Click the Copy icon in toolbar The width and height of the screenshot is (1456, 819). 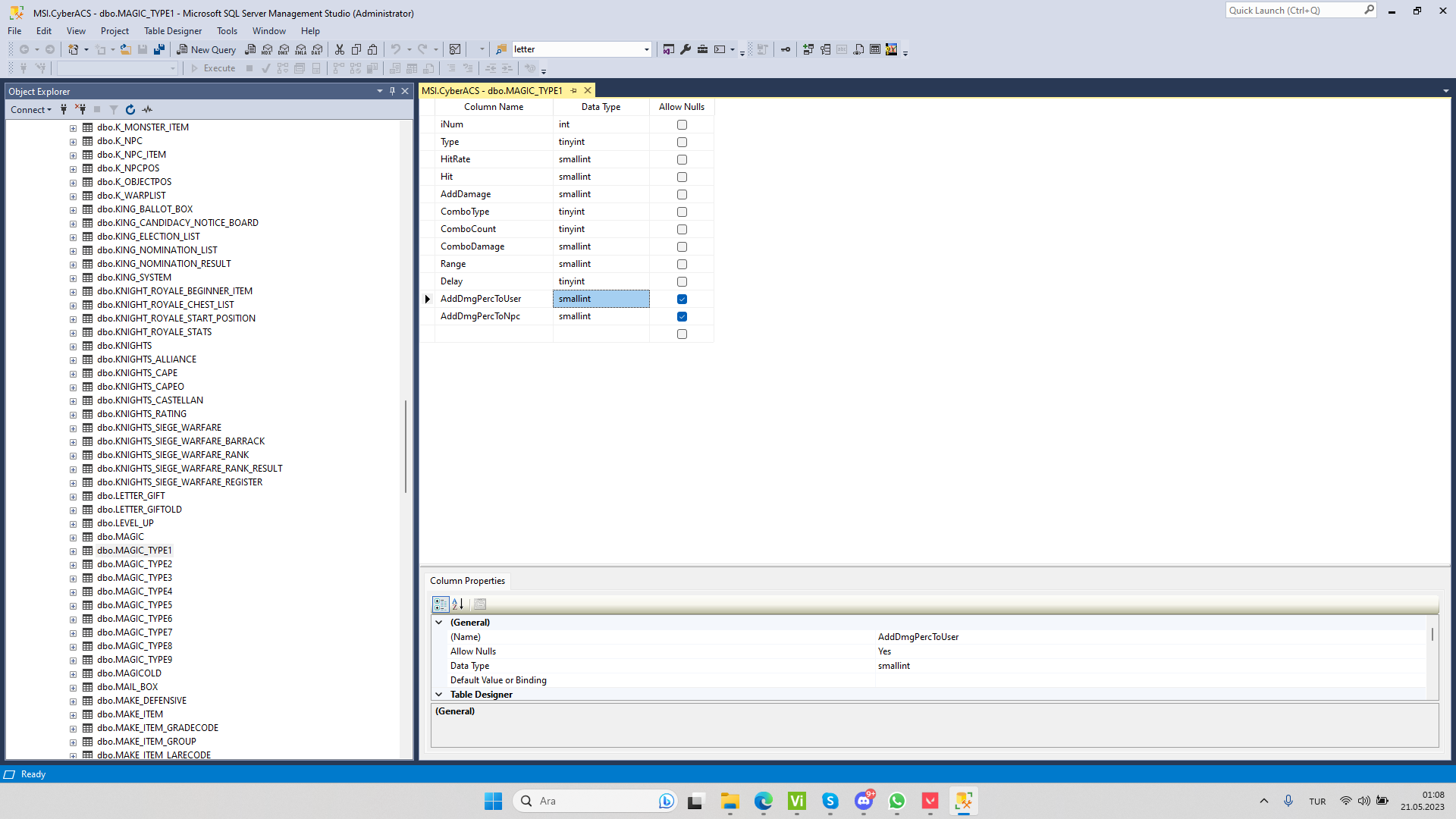[x=356, y=49]
